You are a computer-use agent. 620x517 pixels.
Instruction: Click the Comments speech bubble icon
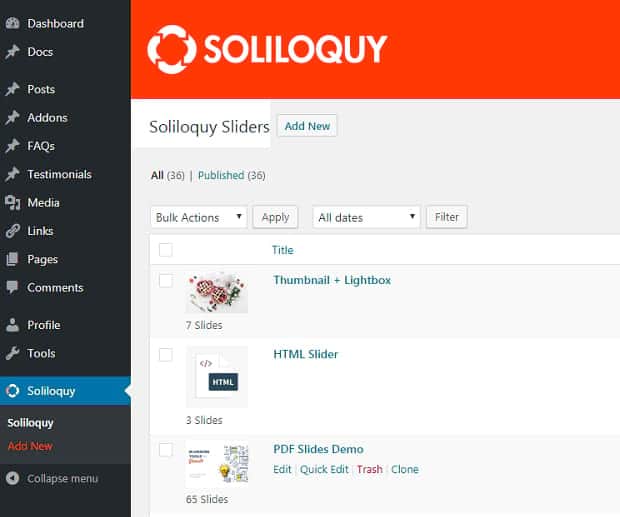tap(12, 287)
